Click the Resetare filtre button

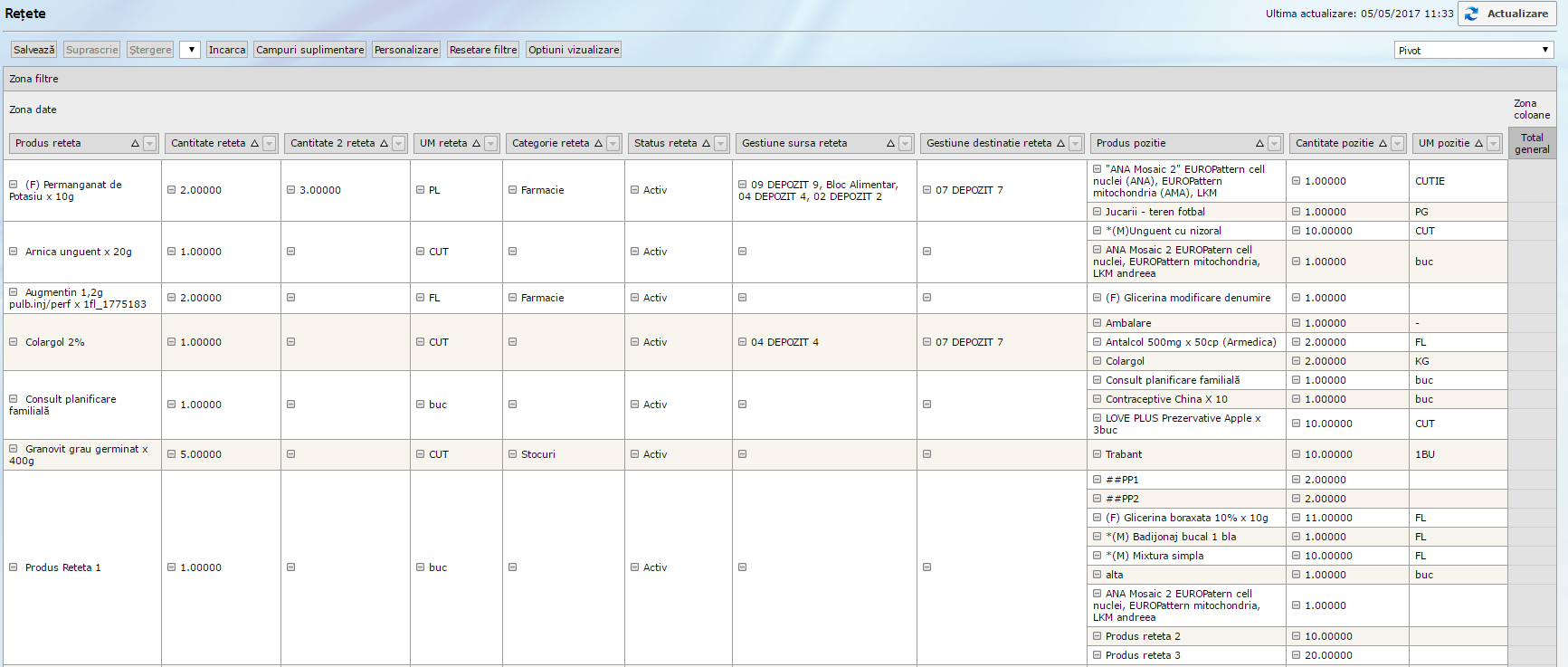[483, 50]
